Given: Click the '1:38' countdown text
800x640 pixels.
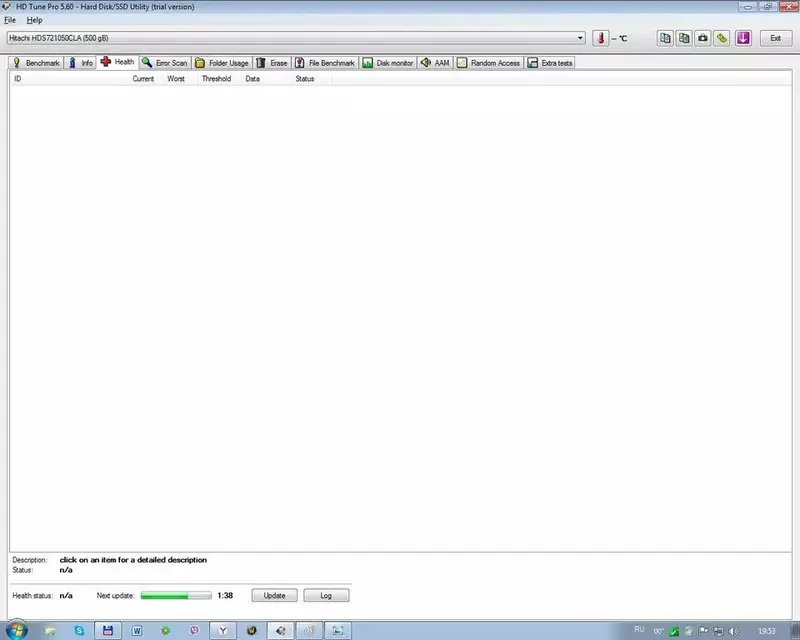Looking at the screenshot, I should [225, 596].
